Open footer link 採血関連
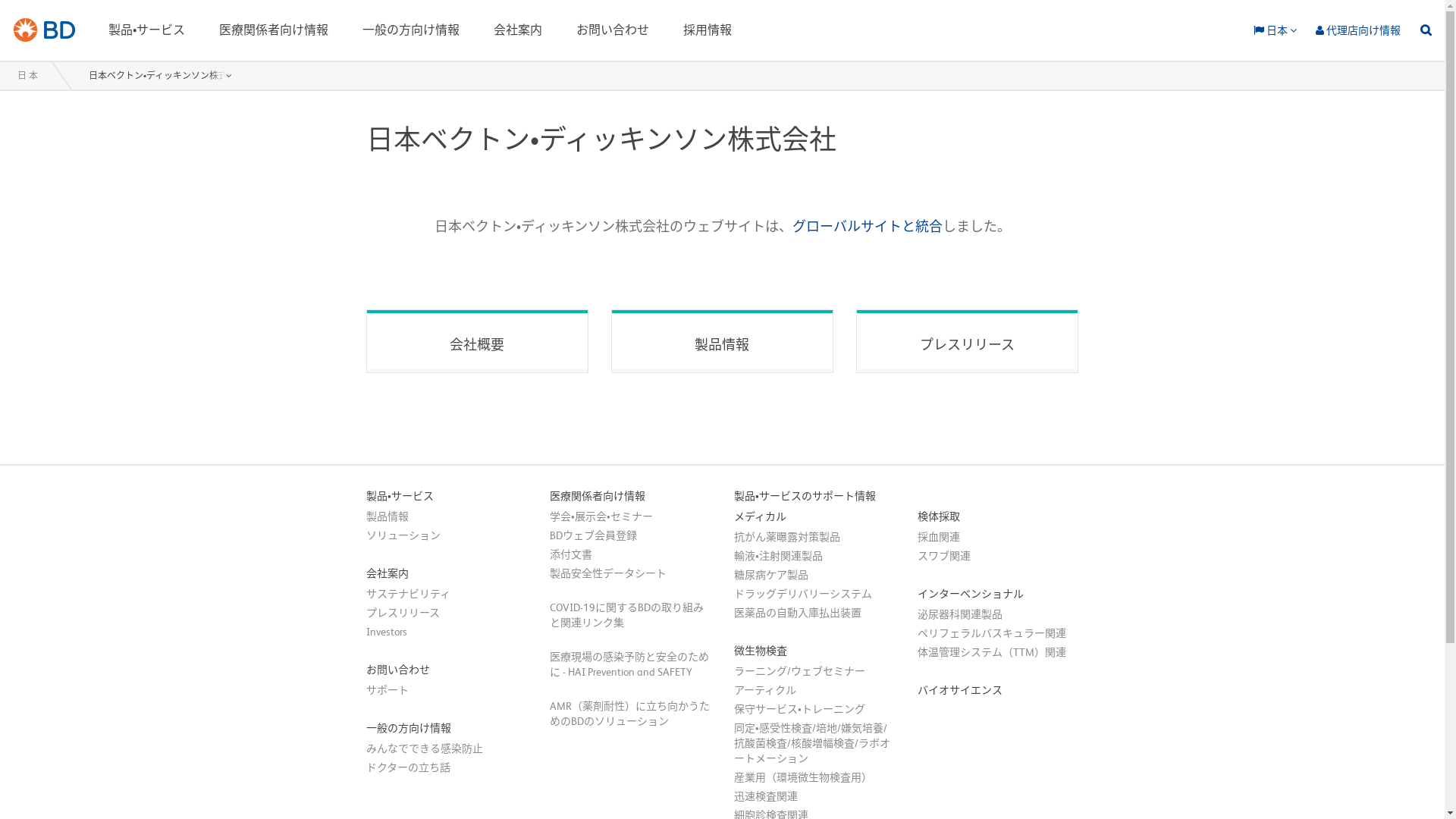Image resolution: width=1456 pixels, height=819 pixels. coord(939,537)
